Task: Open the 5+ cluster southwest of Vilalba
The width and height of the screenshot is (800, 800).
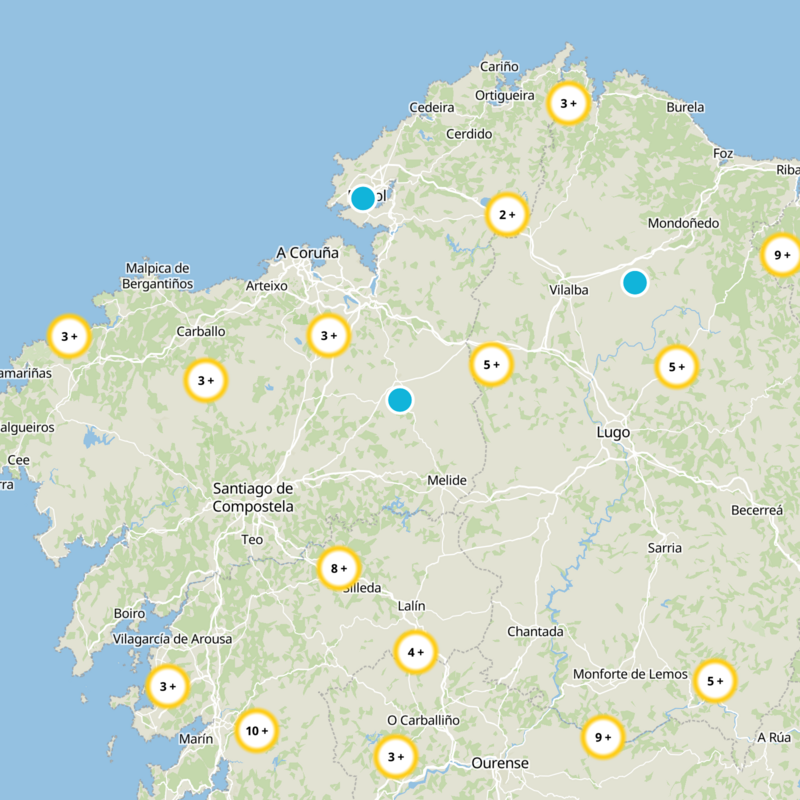Action: click(x=491, y=364)
